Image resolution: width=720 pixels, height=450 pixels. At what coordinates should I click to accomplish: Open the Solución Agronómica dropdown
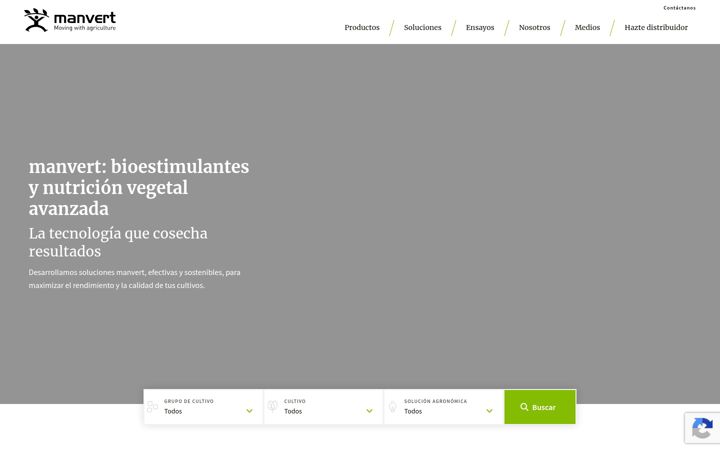tap(444, 407)
